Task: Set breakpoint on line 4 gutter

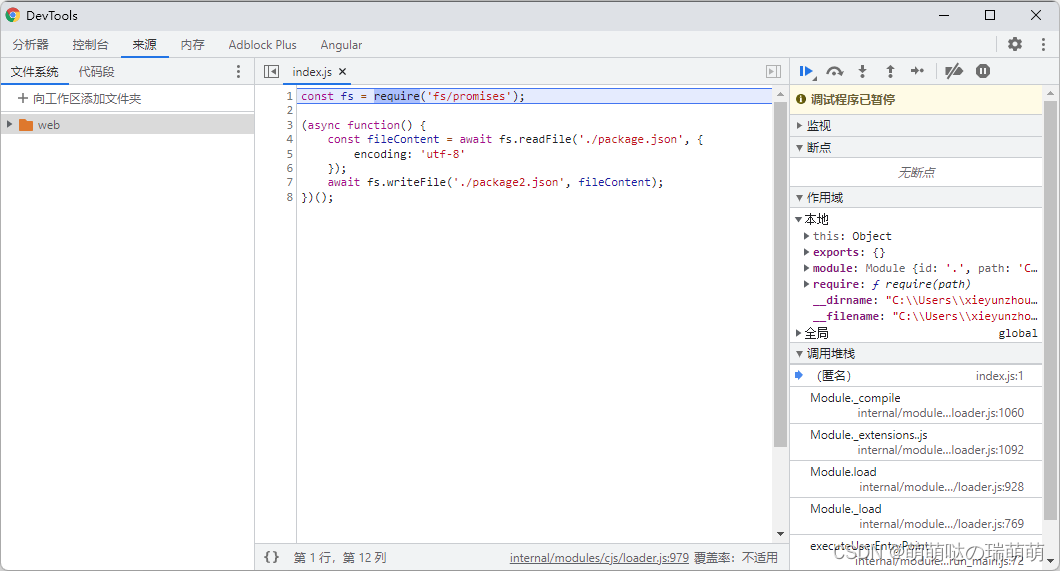Action: coord(289,139)
